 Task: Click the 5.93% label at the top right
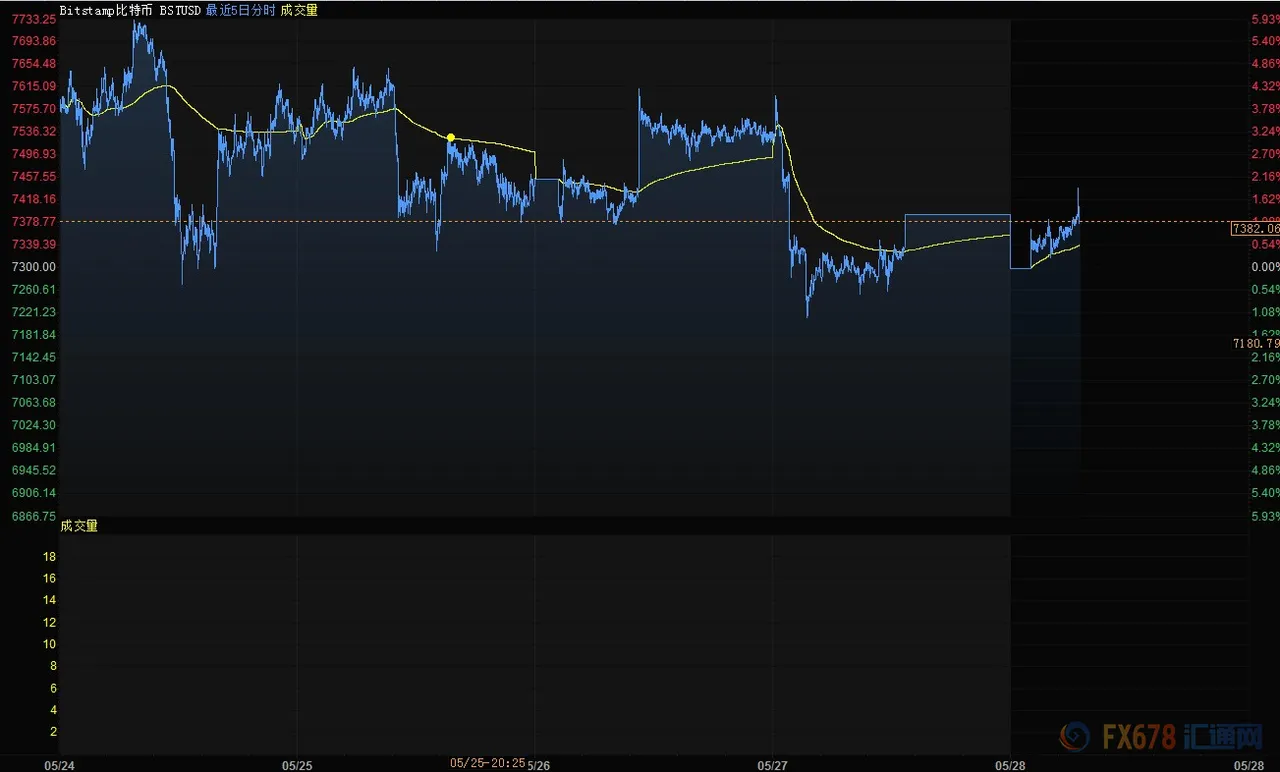tap(1266, 19)
